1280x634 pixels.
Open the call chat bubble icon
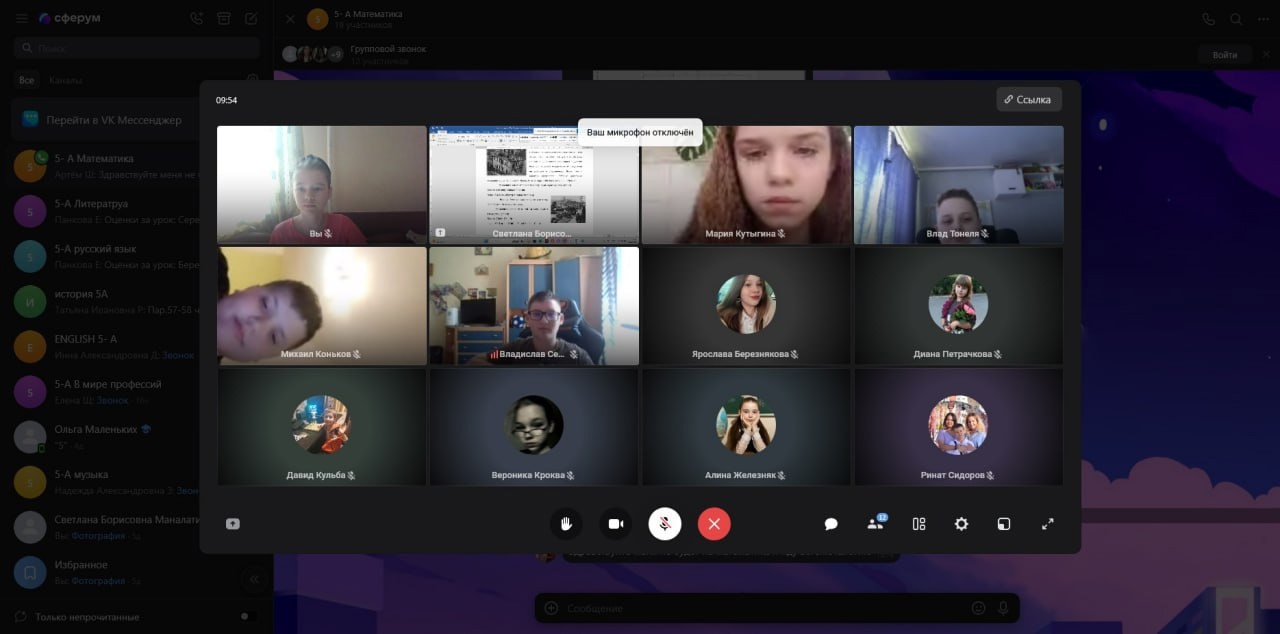click(x=831, y=524)
